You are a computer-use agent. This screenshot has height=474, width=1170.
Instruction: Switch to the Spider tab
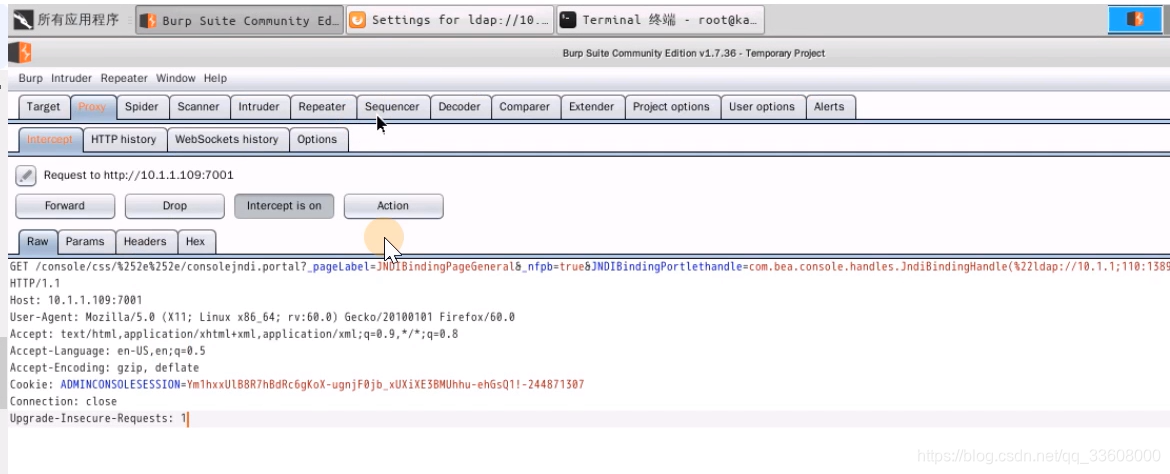(142, 107)
